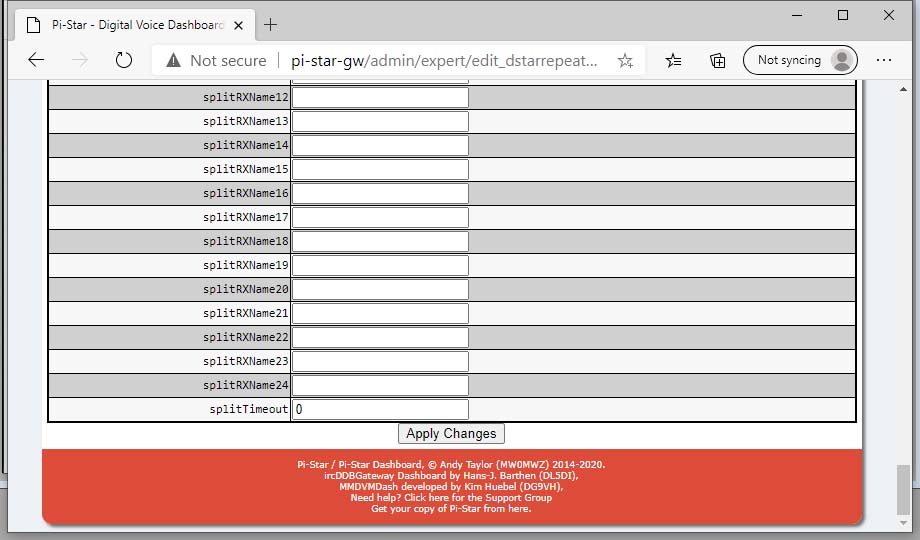Open the Not secure site warning
This screenshot has width=920, height=540.
tap(216, 60)
